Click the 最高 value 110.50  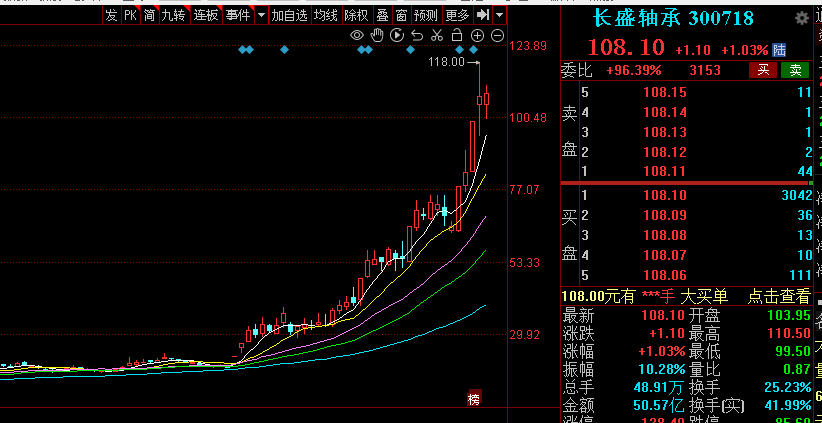788,333
